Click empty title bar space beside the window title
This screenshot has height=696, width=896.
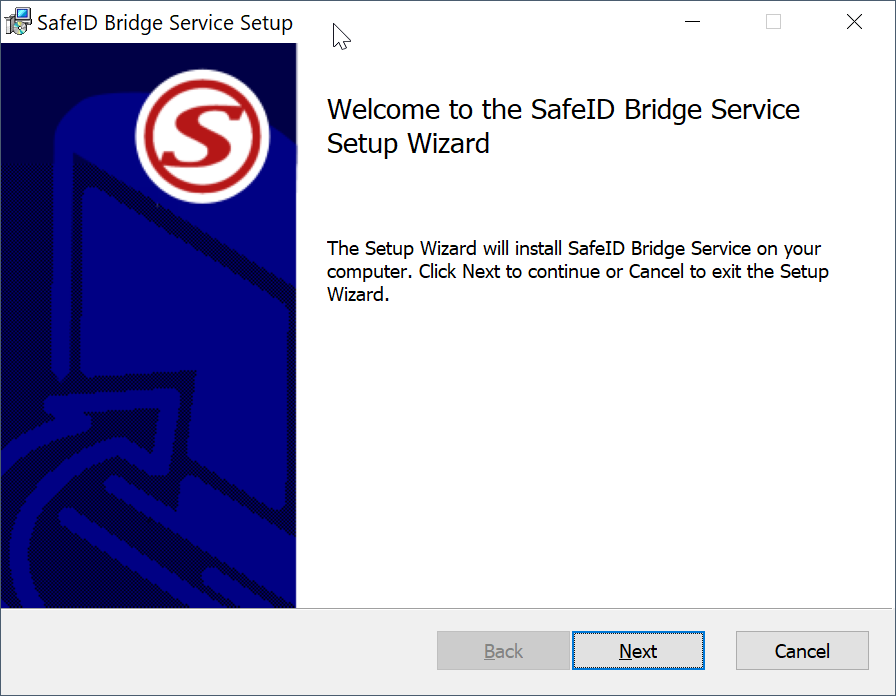tap(500, 22)
